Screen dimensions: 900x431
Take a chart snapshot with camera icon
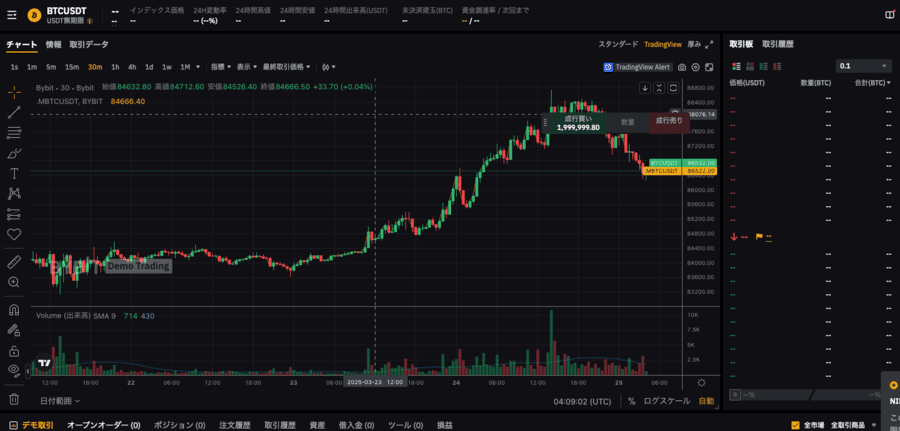click(682, 67)
